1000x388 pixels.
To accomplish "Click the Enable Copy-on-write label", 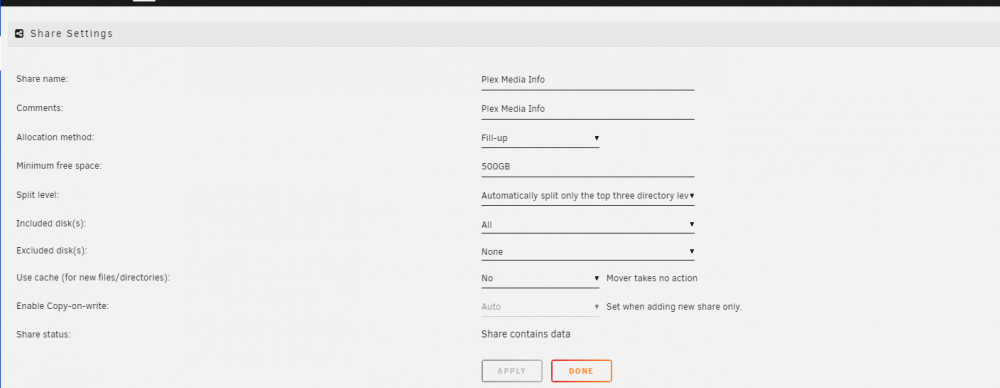I will (x=62, y=306).
